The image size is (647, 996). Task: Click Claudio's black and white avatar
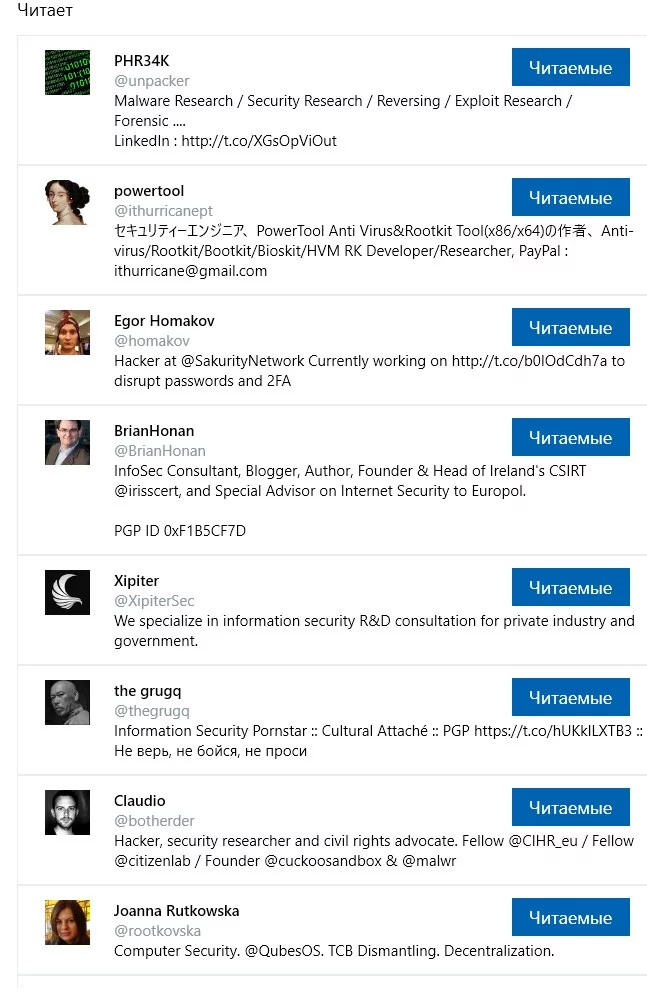[x=67, y=812]
